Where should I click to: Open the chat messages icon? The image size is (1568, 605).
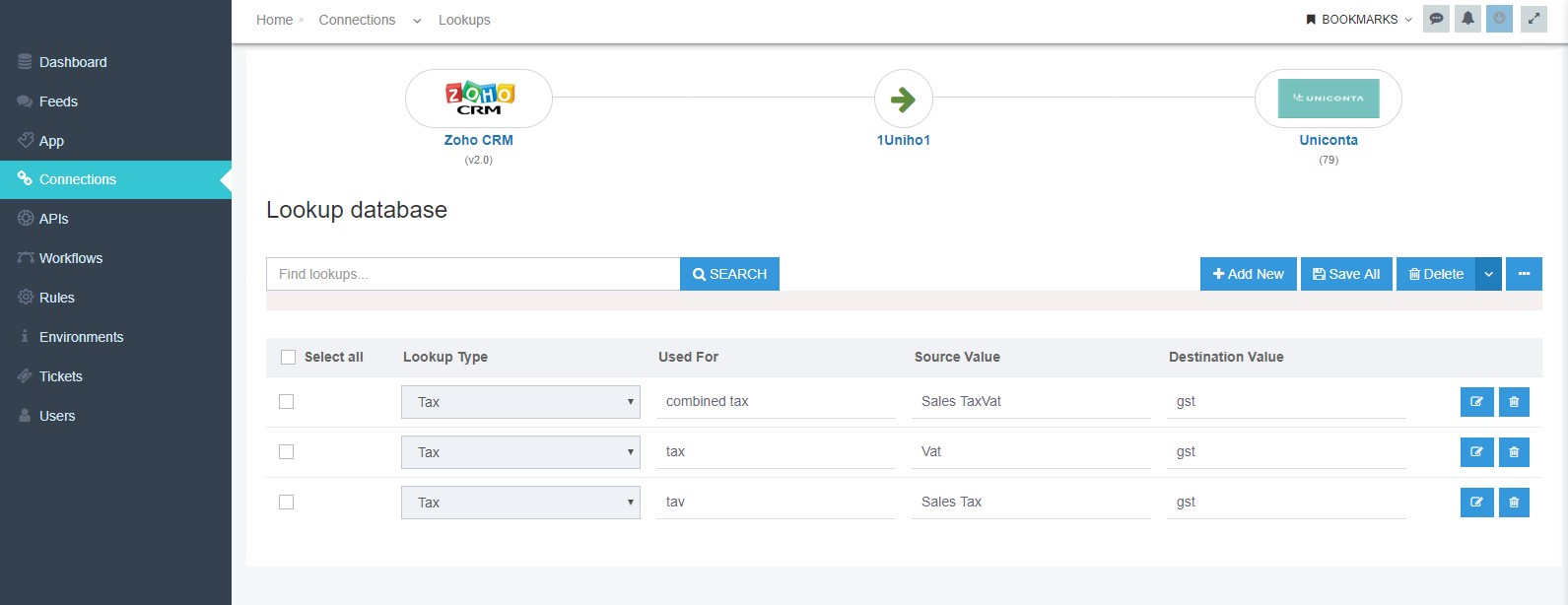point(1437,19)
